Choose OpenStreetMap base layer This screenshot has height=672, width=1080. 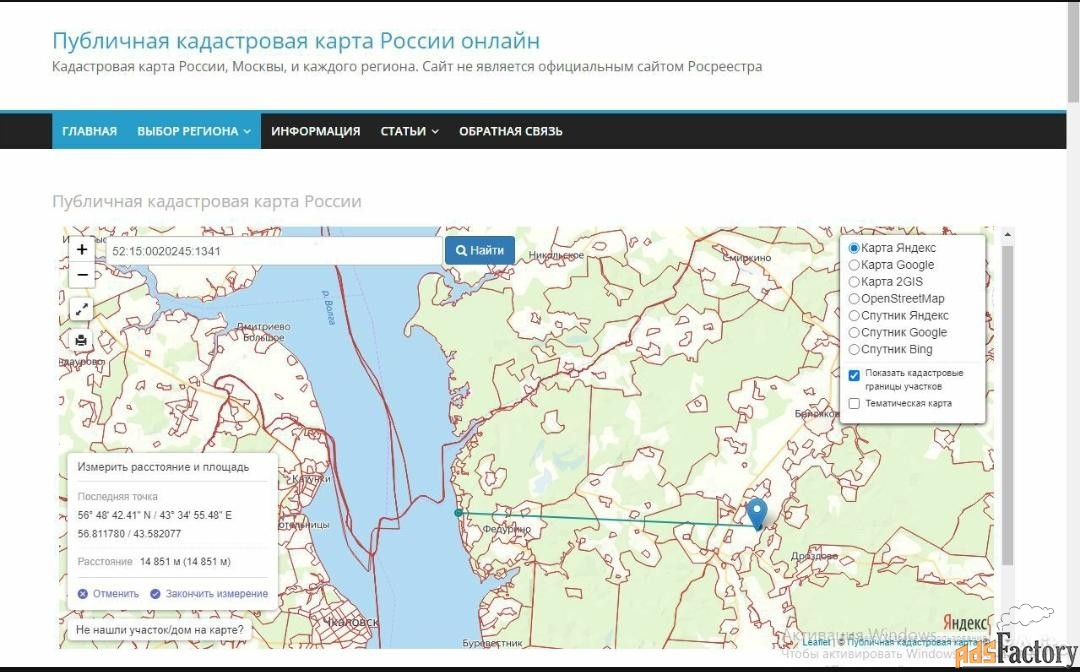854,299
